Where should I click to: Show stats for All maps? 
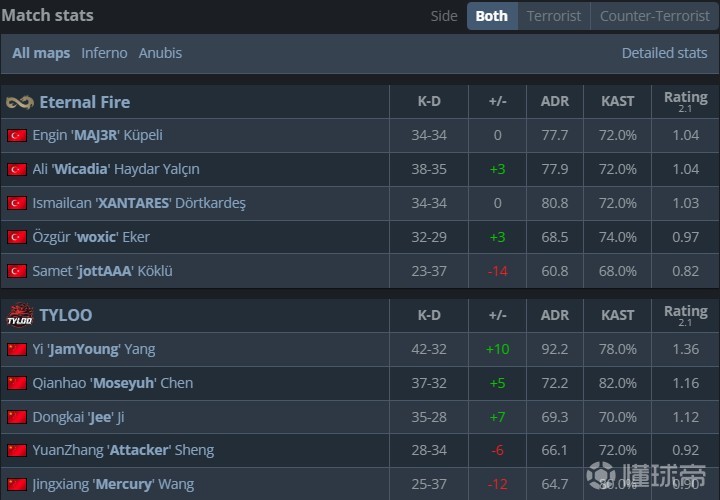coord(41,53)
